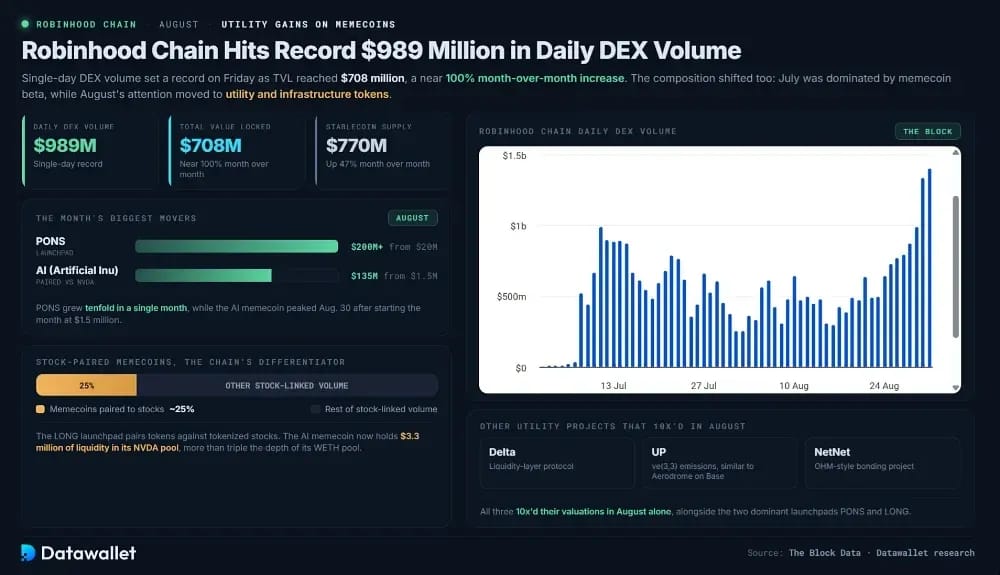
Task: Click the $0 y-axis label
Action: pos(521,368)
